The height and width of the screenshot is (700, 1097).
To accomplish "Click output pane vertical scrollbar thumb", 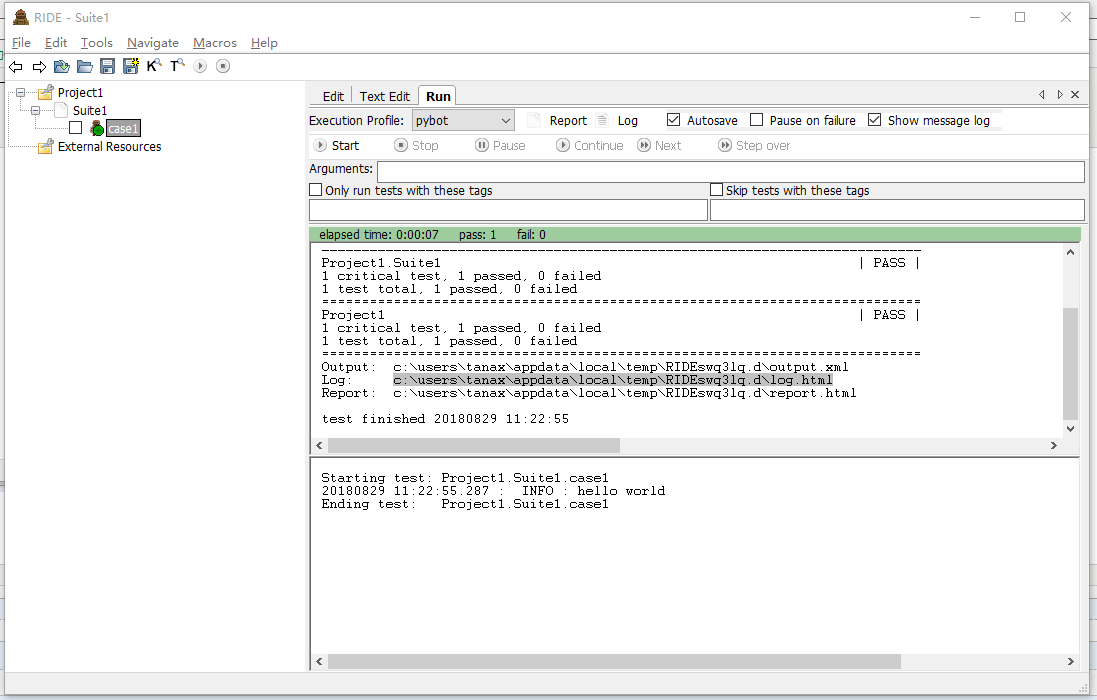I will 1070,364.
